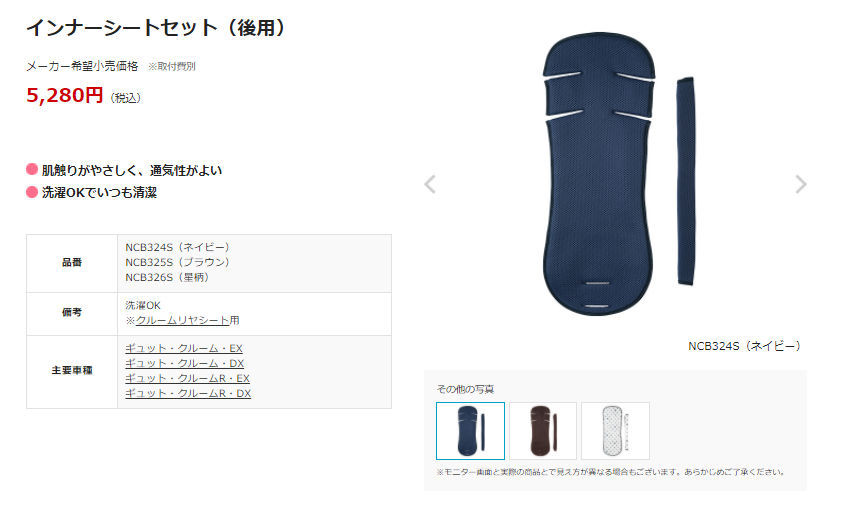Click the large navy inner seat image
The width and height of the screenshot is (856, 518).
click(619, 174)
